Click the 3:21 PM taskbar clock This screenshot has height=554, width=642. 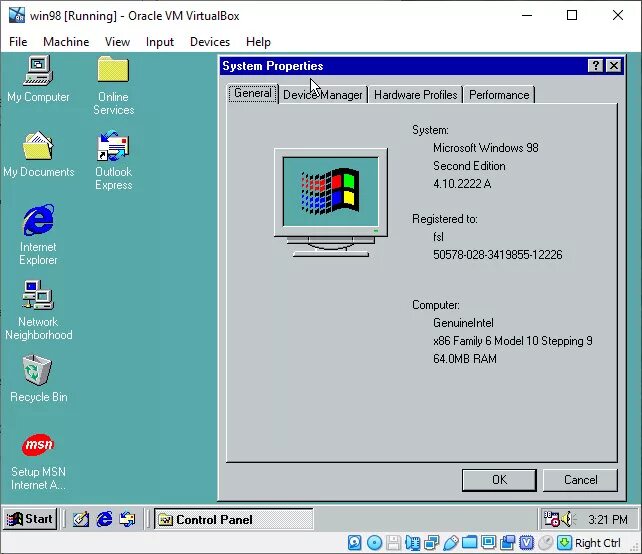click(608, 520)
